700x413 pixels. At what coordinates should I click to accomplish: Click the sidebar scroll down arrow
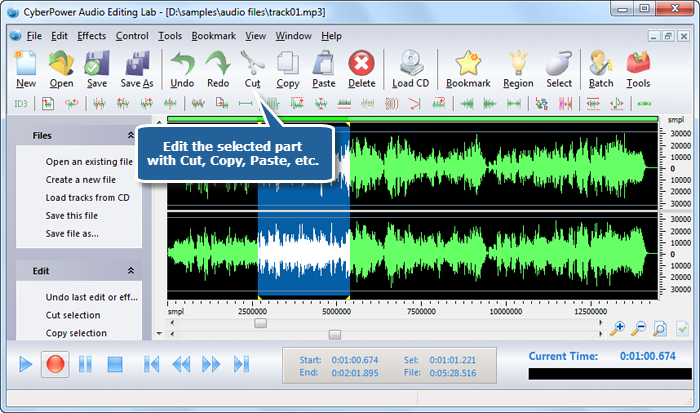(159, 334)
